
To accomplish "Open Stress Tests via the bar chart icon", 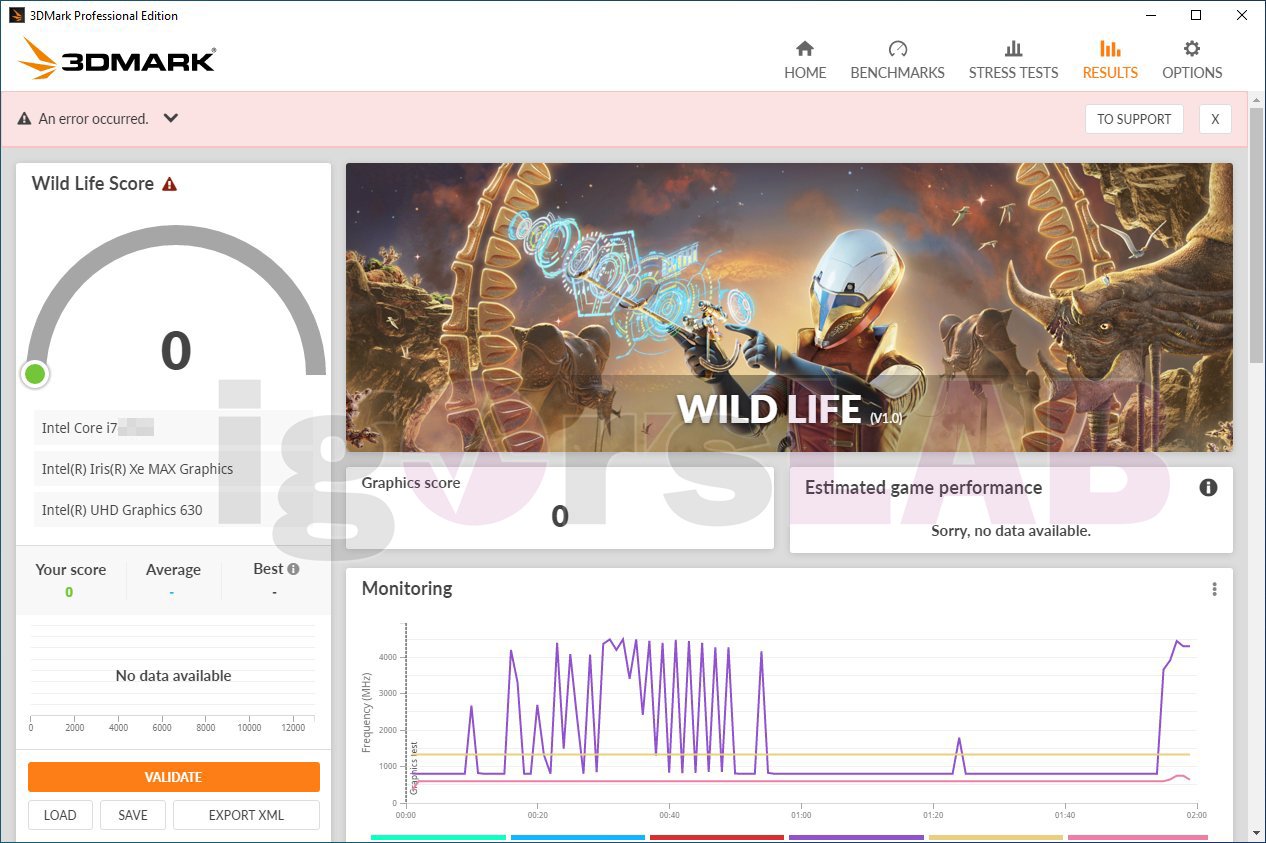I will [1013, 49].
